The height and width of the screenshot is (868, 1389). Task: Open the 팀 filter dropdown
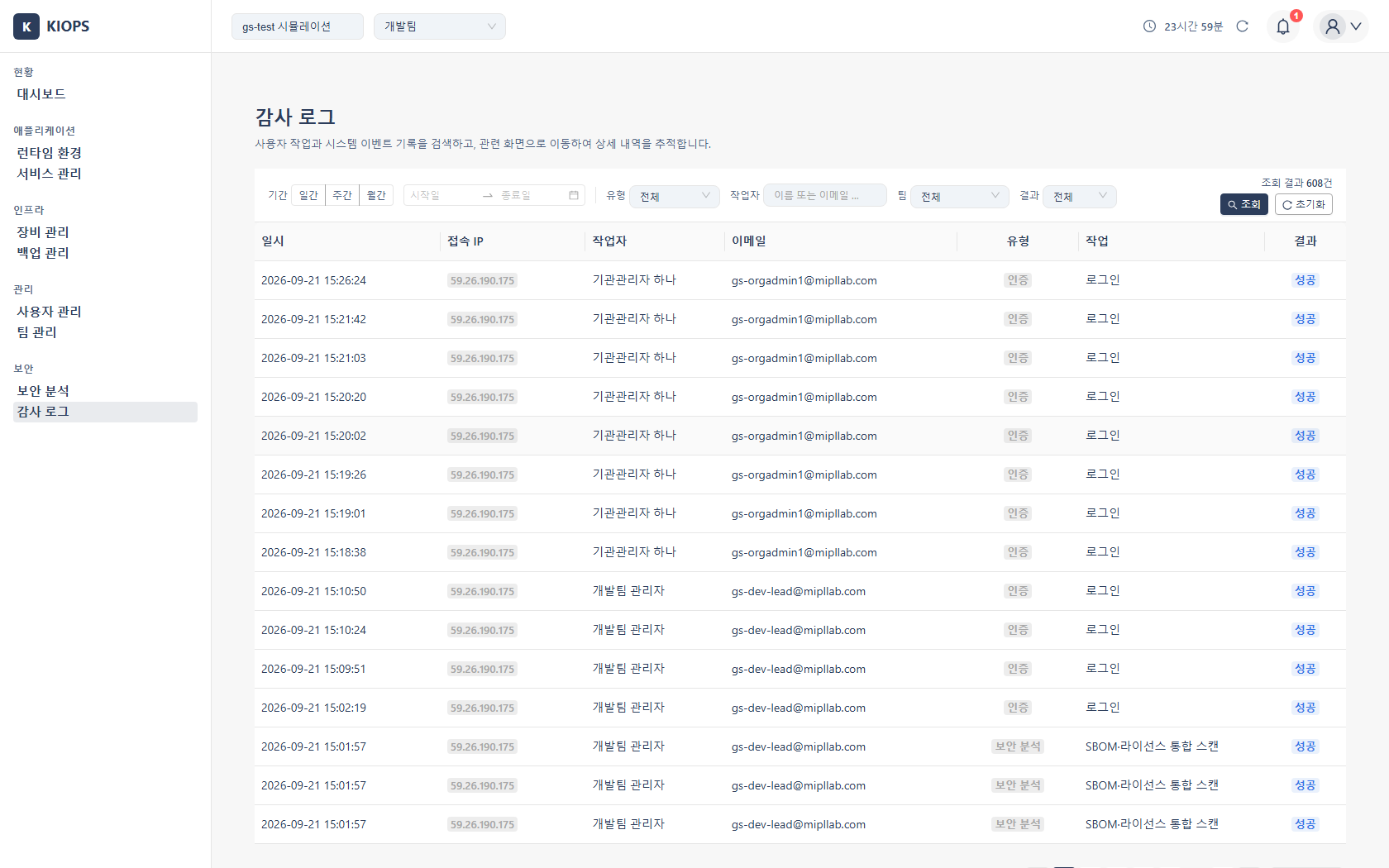tap(960, 196)
